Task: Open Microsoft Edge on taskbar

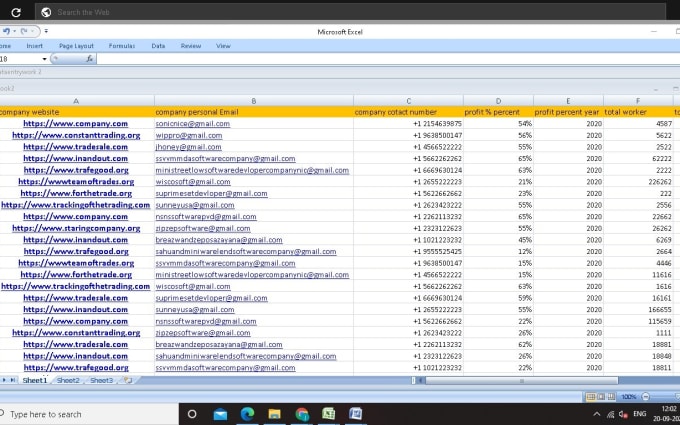Action: click(x=247, y=414)
